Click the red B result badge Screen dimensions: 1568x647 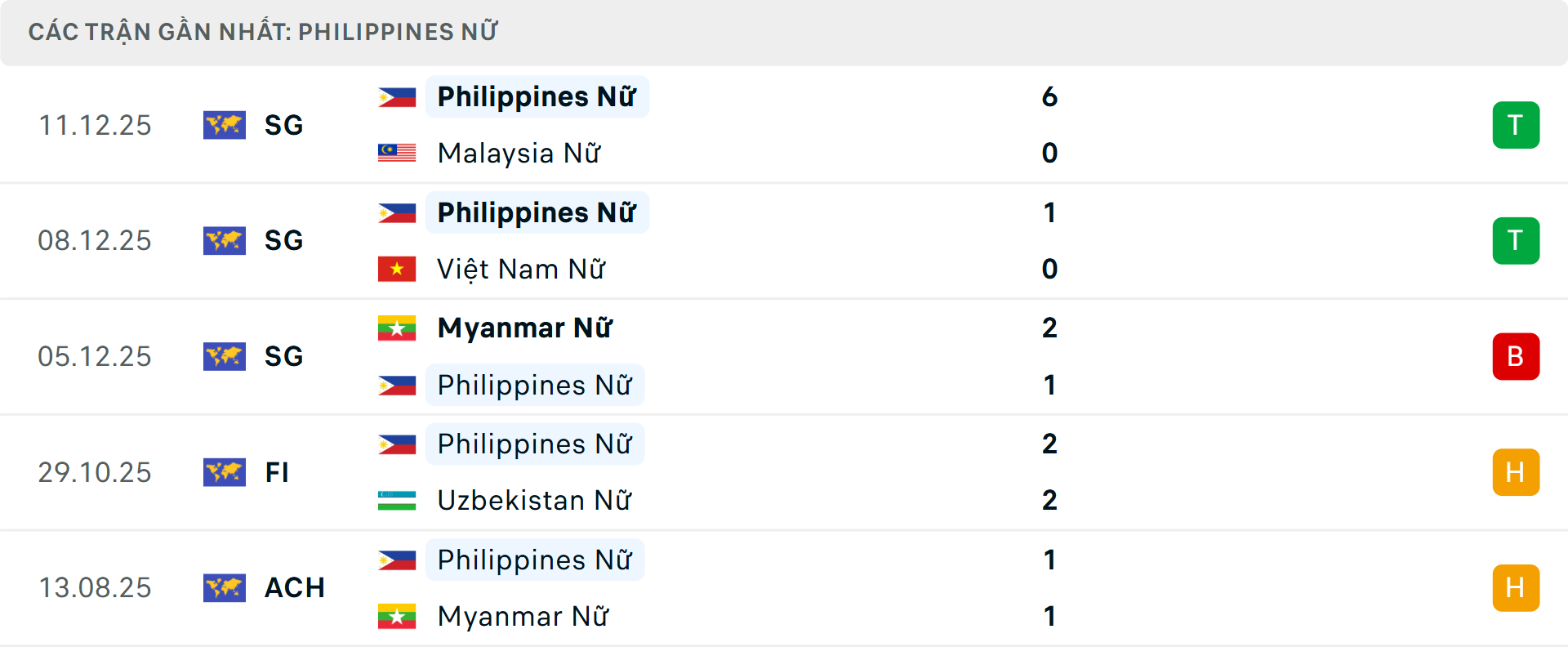(1517, 356)
